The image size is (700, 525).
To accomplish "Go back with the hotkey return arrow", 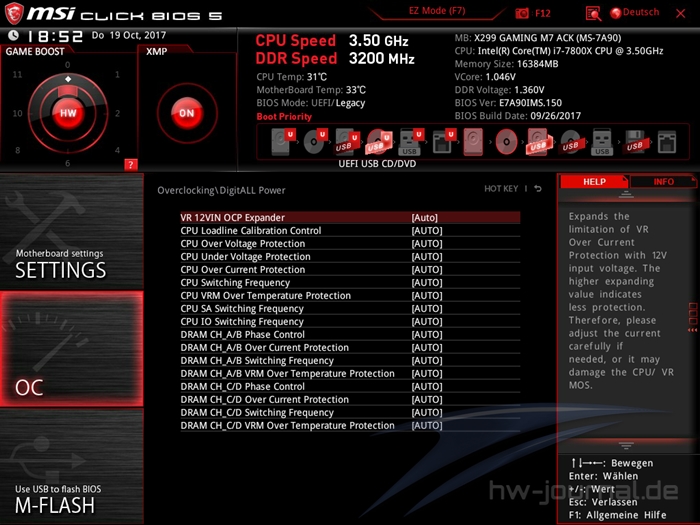I will coord(538,189).
